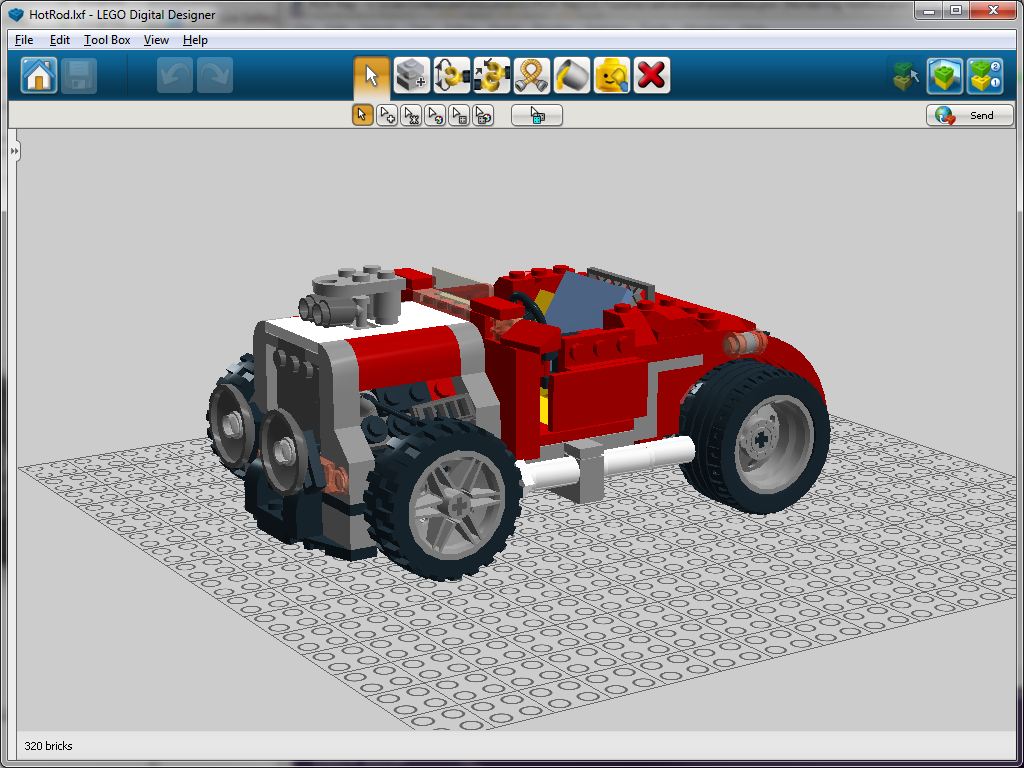Screen dimensions: 1024x768
Task: Select the Flex tool
Action: 531,74
